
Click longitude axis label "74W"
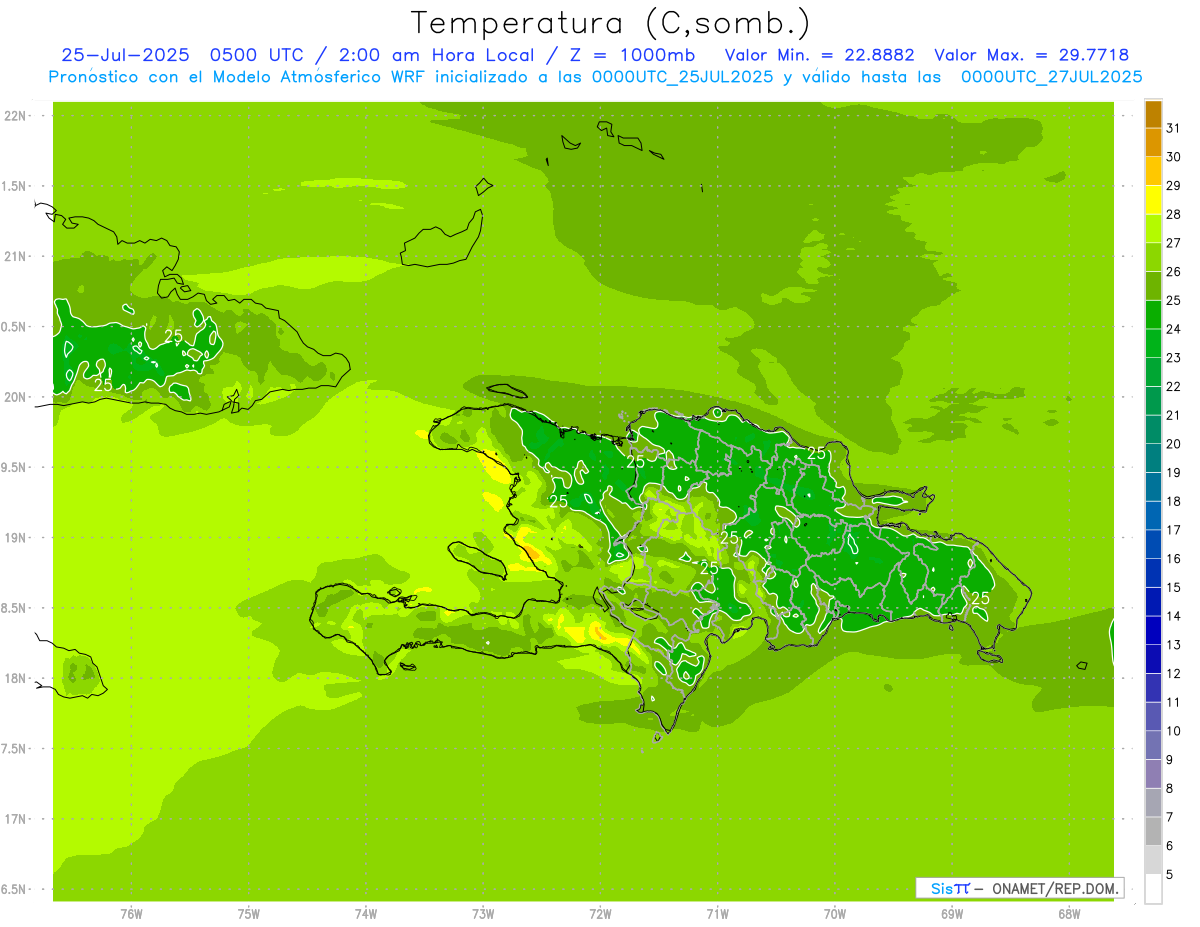366,914
